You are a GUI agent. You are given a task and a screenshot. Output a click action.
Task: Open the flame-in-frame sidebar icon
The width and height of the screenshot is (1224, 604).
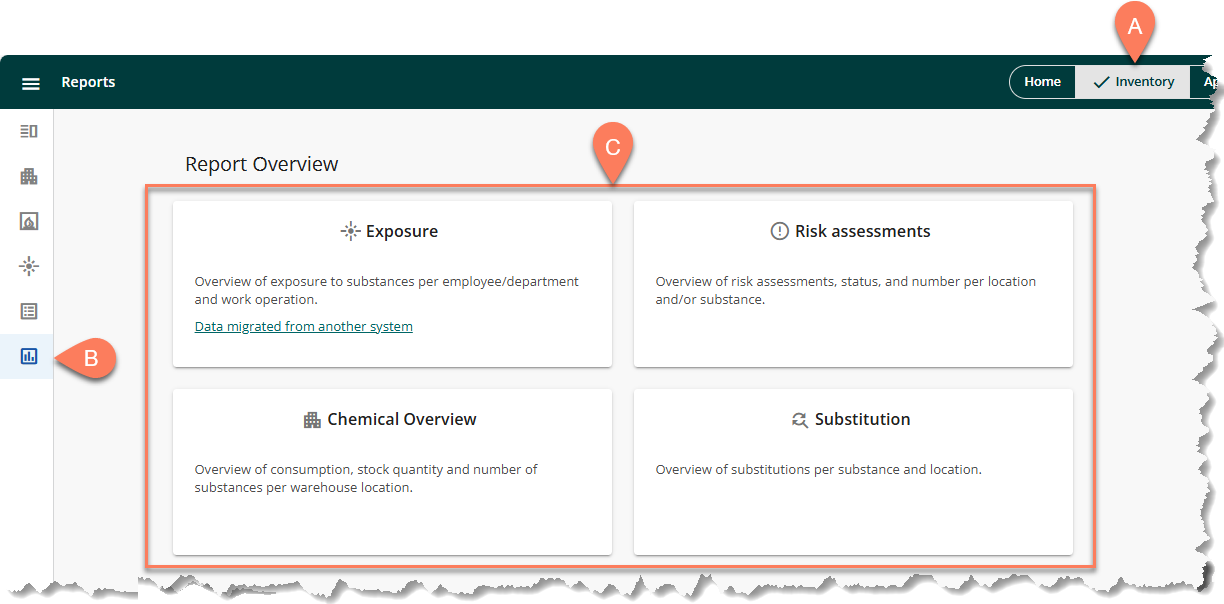point(29,221)
